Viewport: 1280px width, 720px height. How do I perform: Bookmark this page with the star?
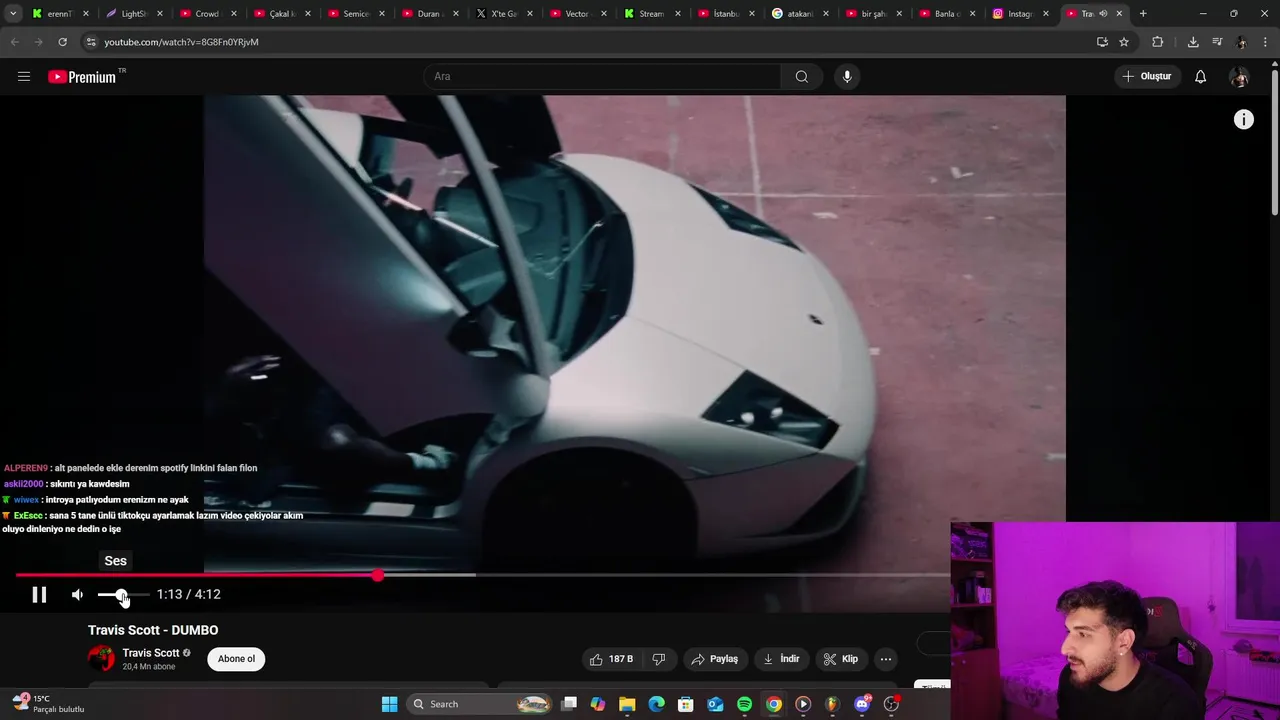tap(1124, 42)
